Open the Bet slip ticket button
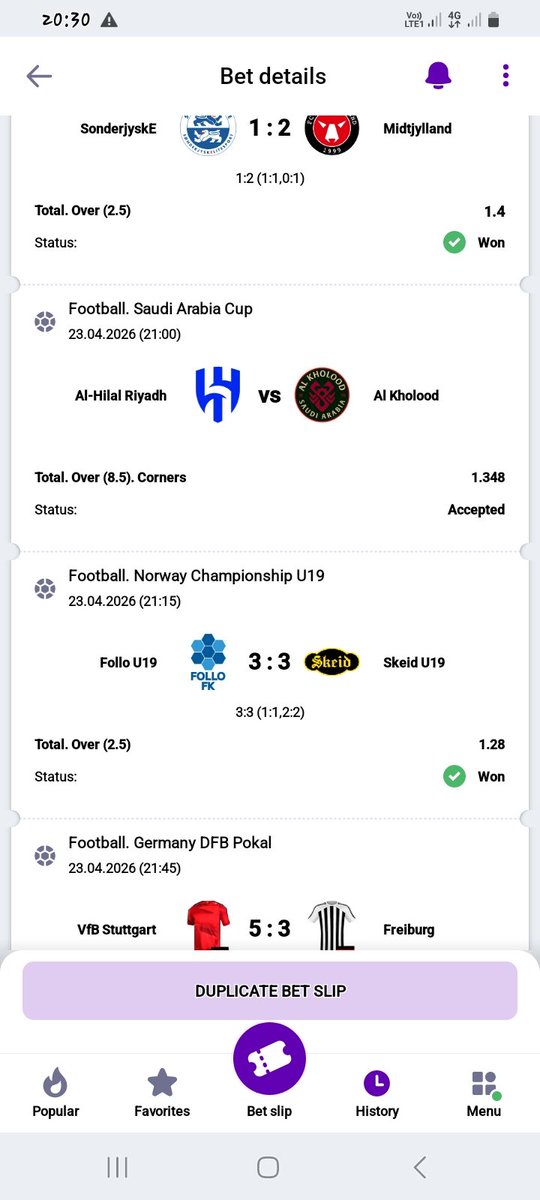540x1200 pixels. pos(270,1060)
